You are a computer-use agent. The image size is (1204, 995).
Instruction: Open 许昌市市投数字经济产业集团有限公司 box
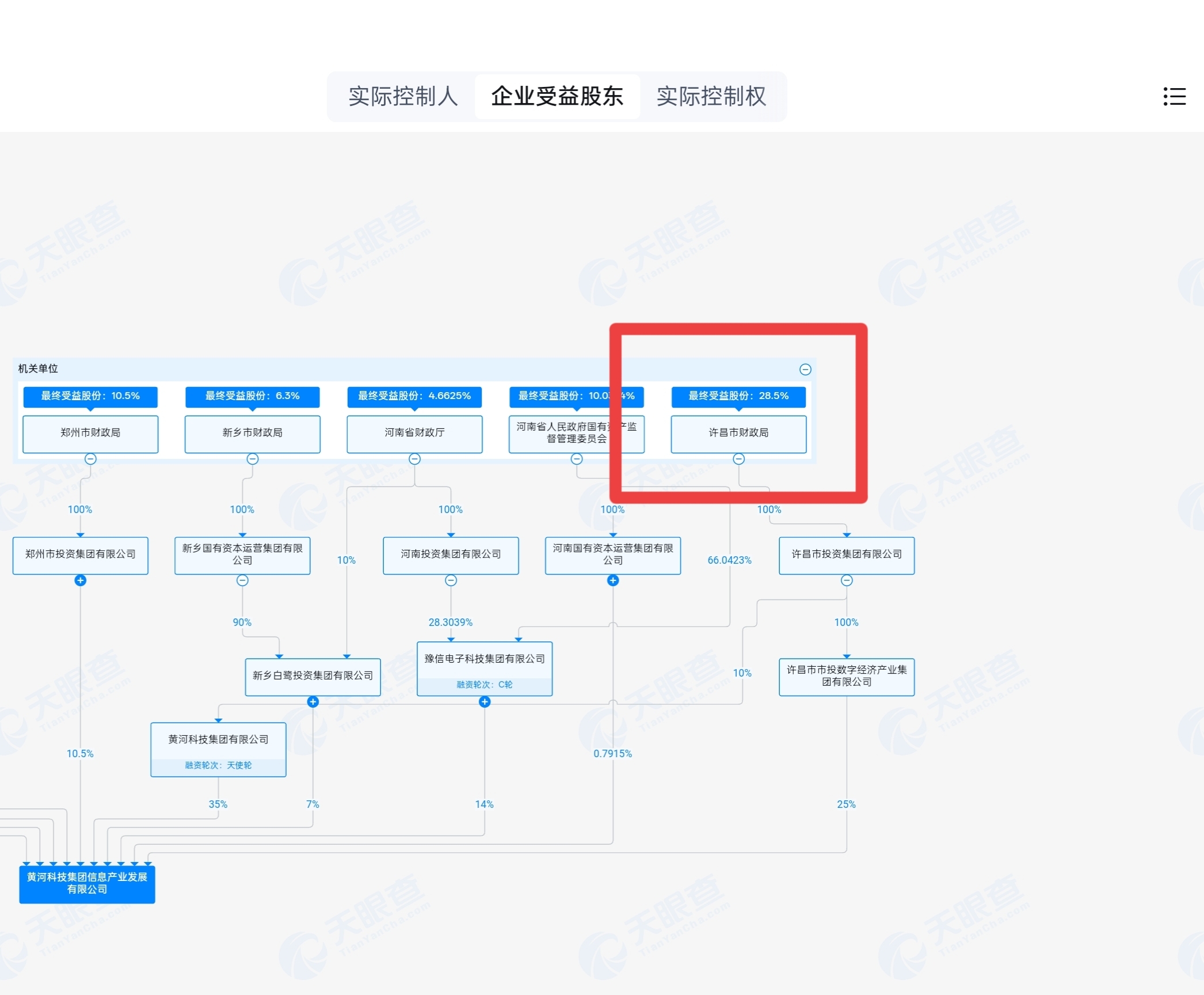(847, 677)
